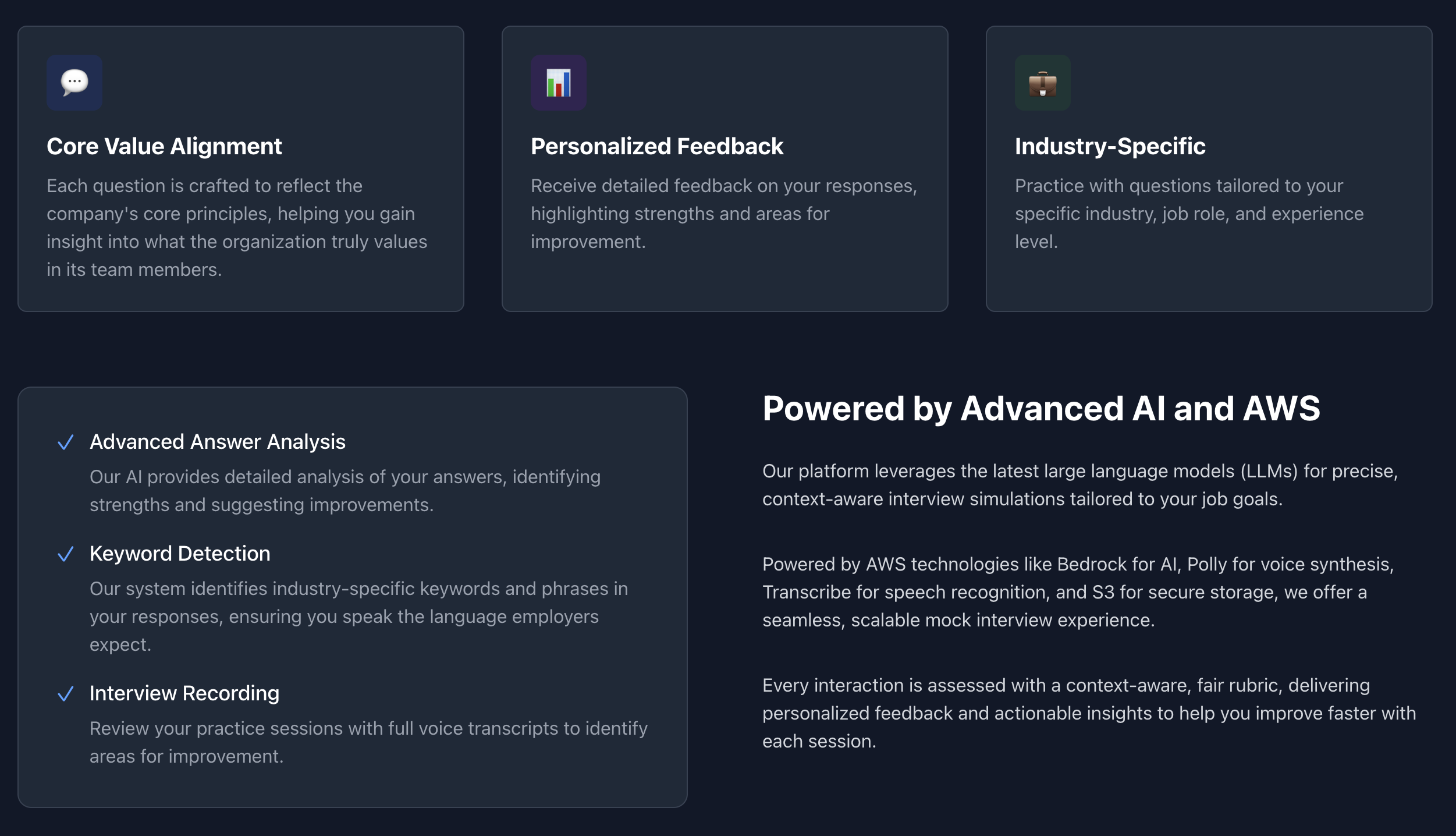The height and width of the screenshot is (836, 1456).
Task: Click the bar chart icon
Action: pos(558,83)
